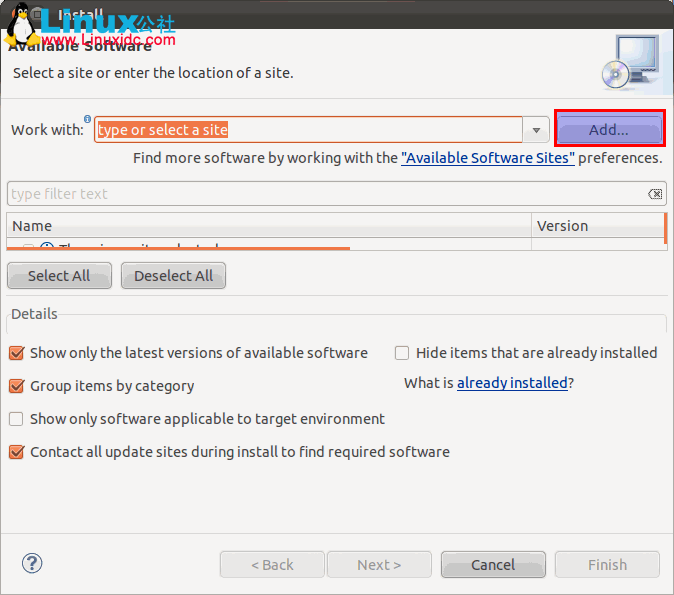Disable Show only the latest versions checkbox

[16, 353]
